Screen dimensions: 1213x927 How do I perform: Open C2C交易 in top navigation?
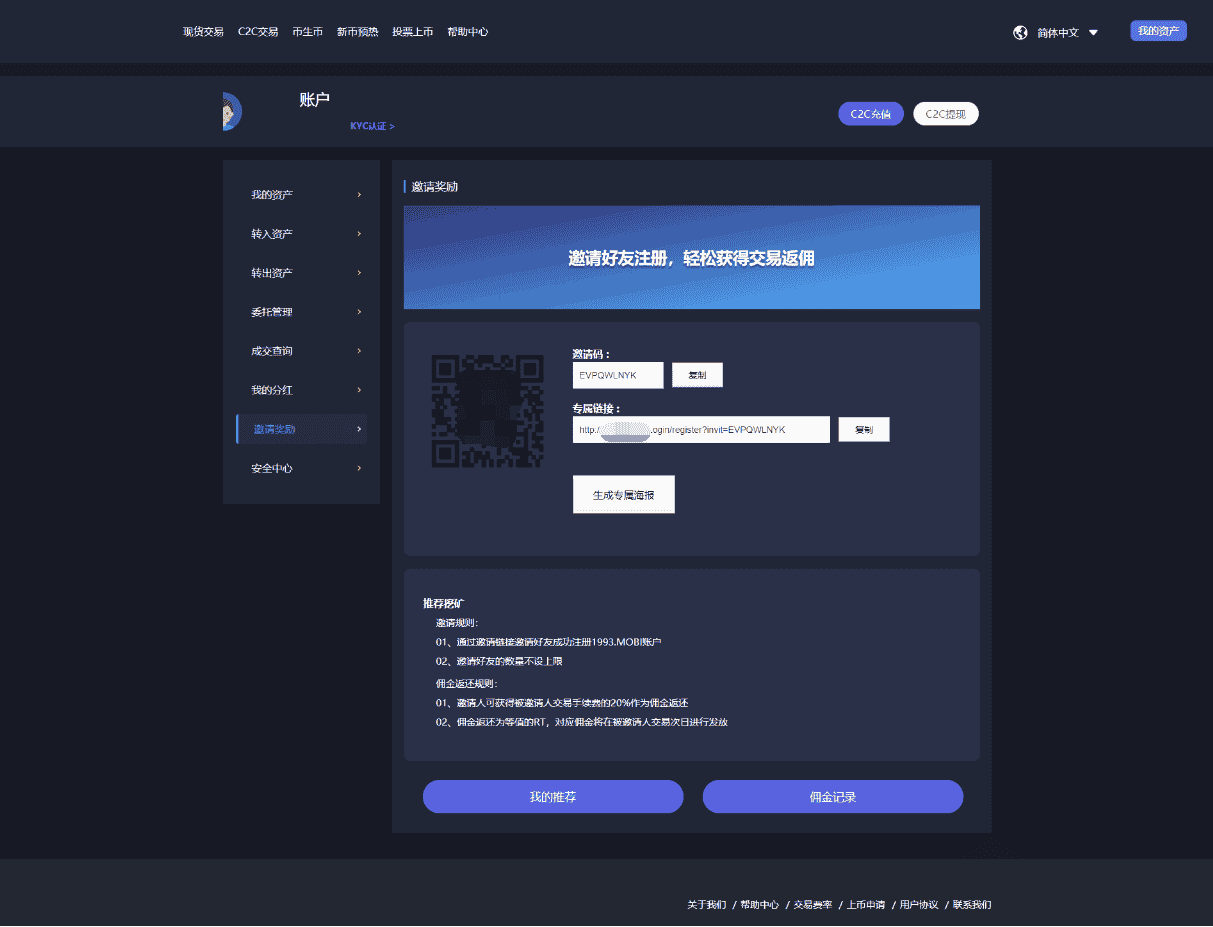pos(258,32)
